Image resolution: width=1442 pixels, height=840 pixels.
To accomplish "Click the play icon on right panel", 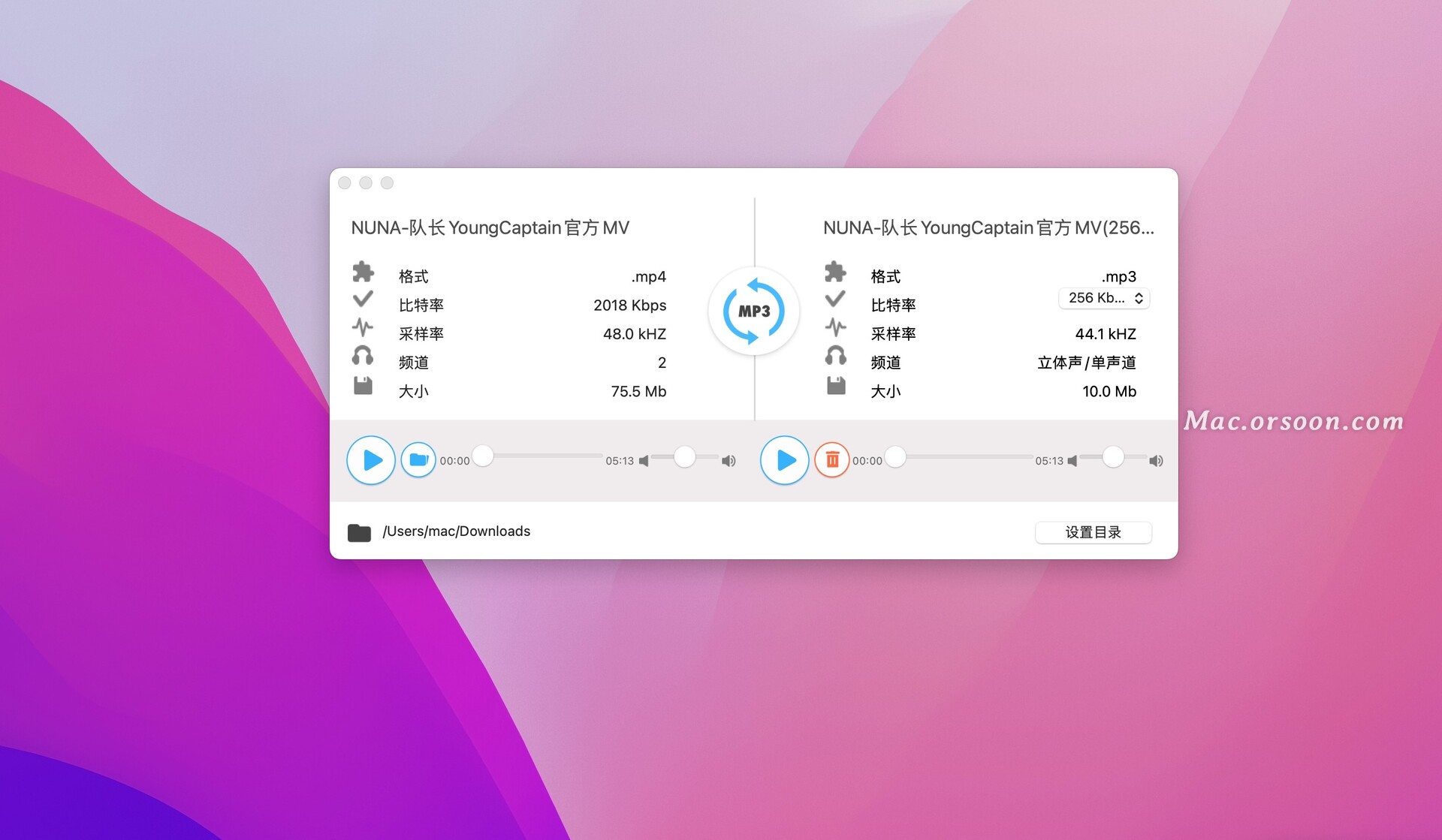I will coord(786,459).
